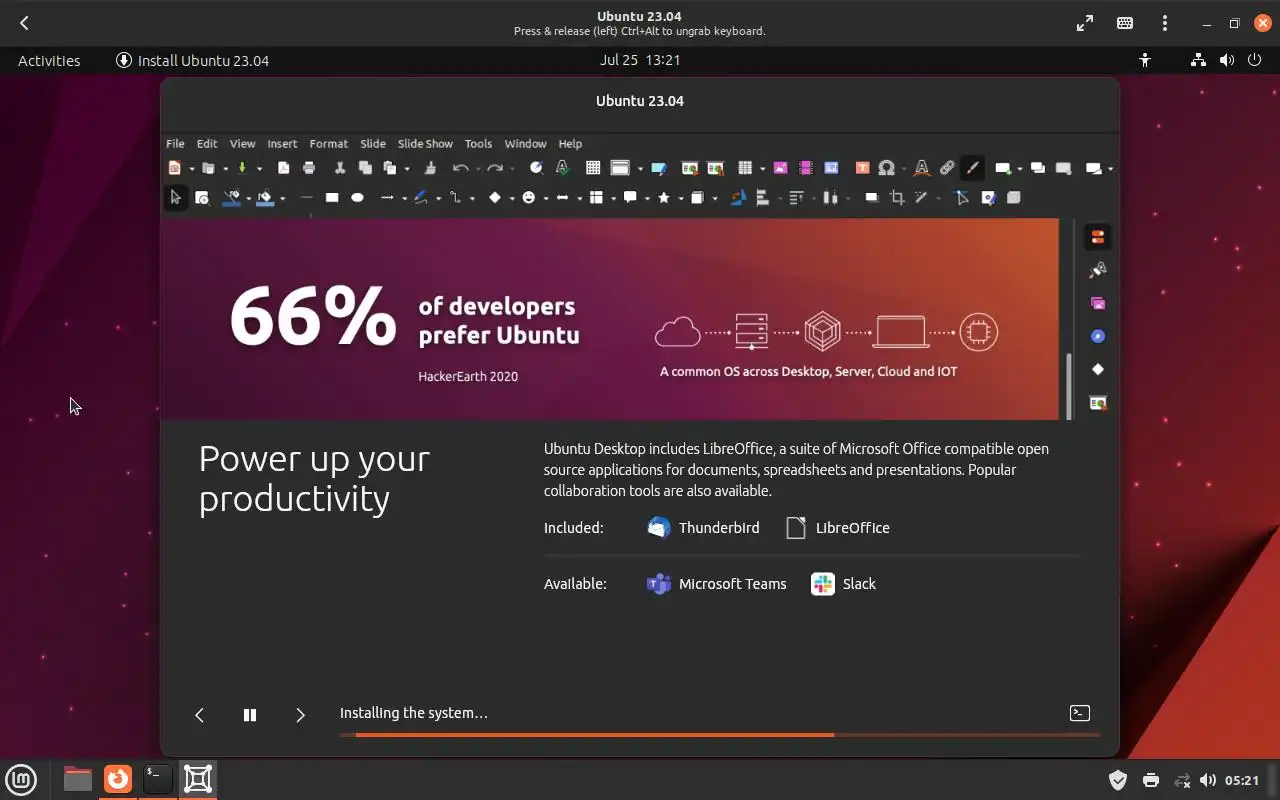Click the Select arrow tool
Viewport: 1280px width, 800px height.
(176, 198)
